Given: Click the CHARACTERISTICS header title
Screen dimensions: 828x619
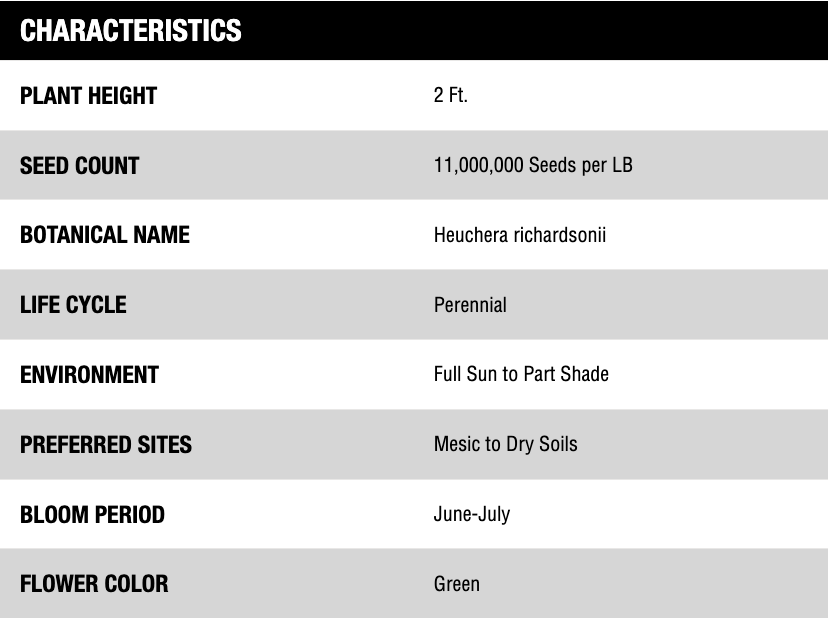Looking at the screenshot, I should [x=130, y=30].
